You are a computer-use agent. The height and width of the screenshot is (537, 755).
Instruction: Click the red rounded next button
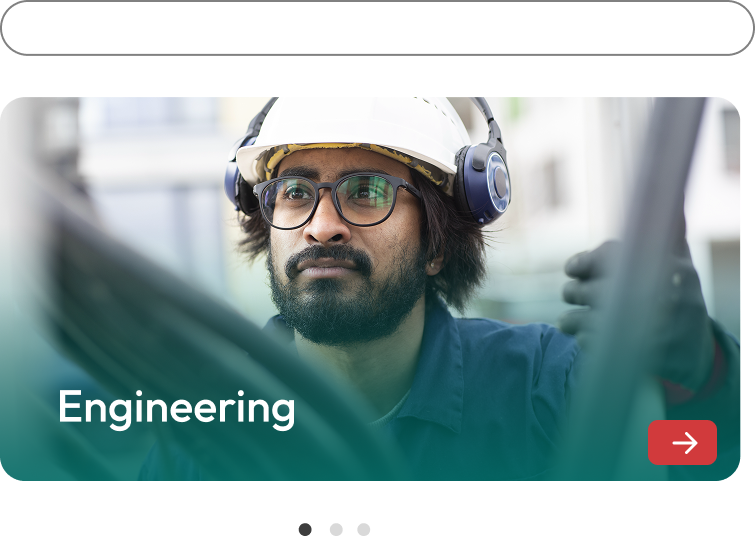682,442
